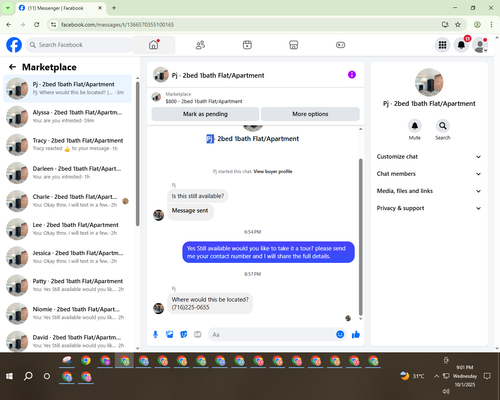The height and width of the screenshot is (400, 500).
Task: Open the emoji picker in message box
Action: 340,334
